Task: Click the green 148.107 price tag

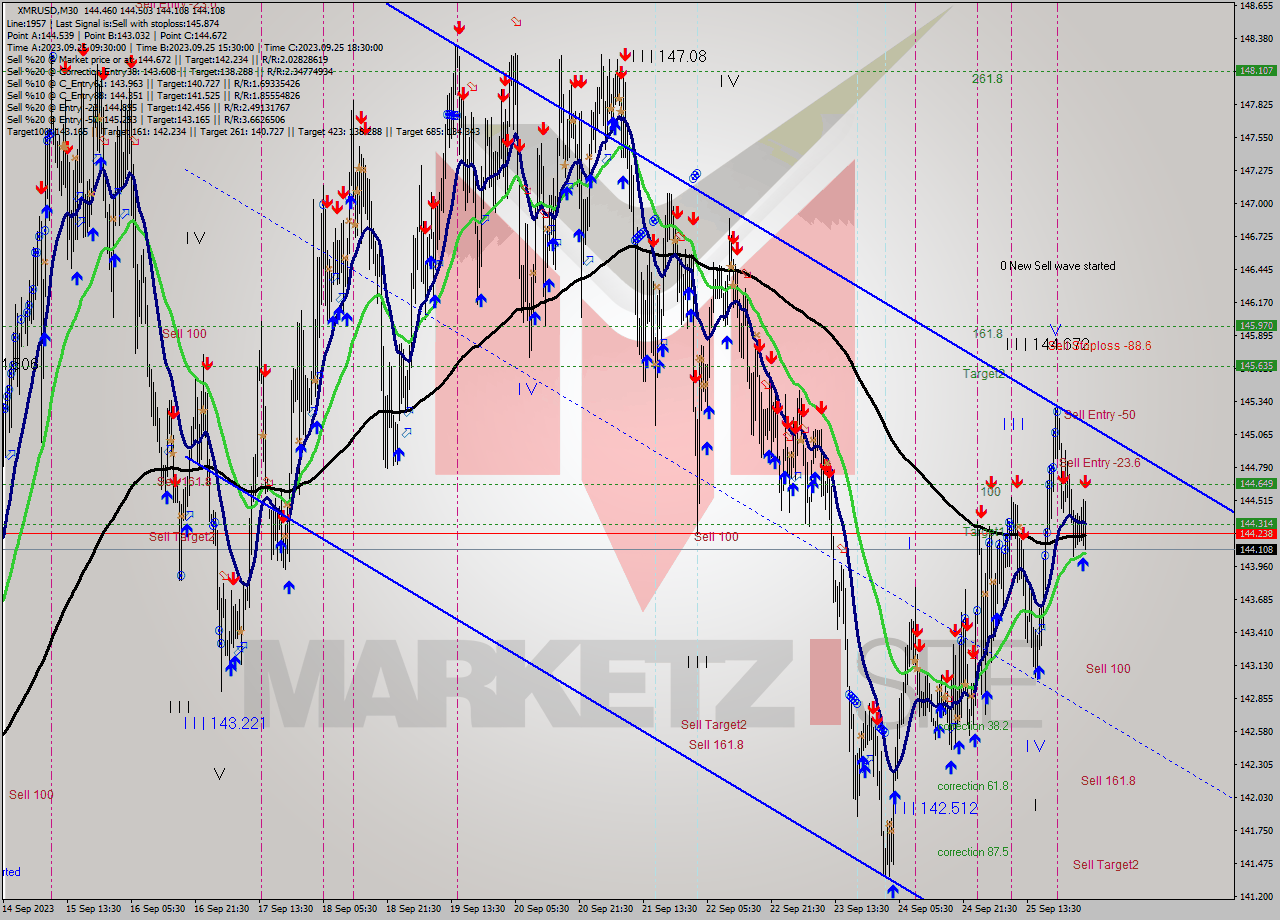Action: (x=1256, y=71)
